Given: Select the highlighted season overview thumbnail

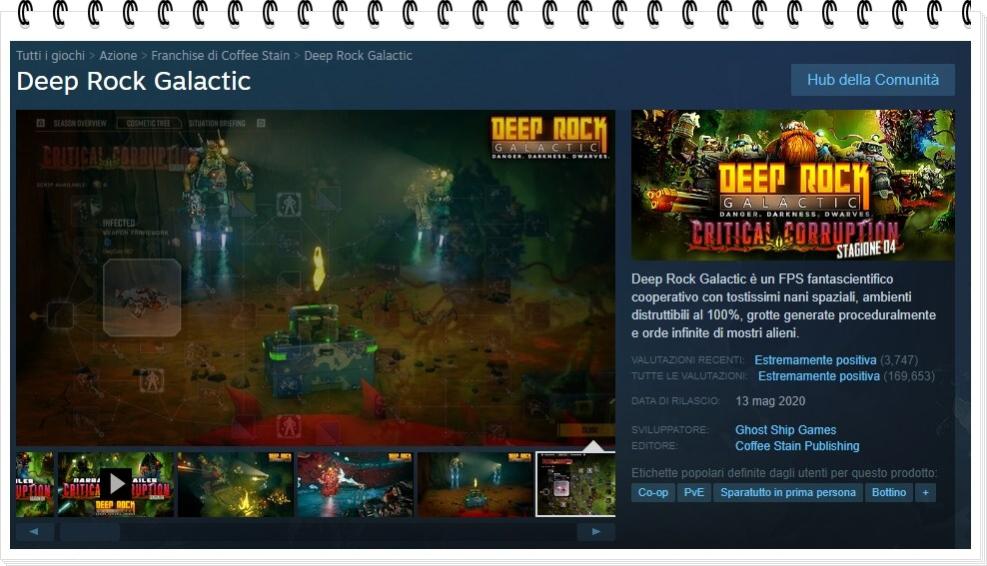Looking at the screenshot, I should [575, 484].
